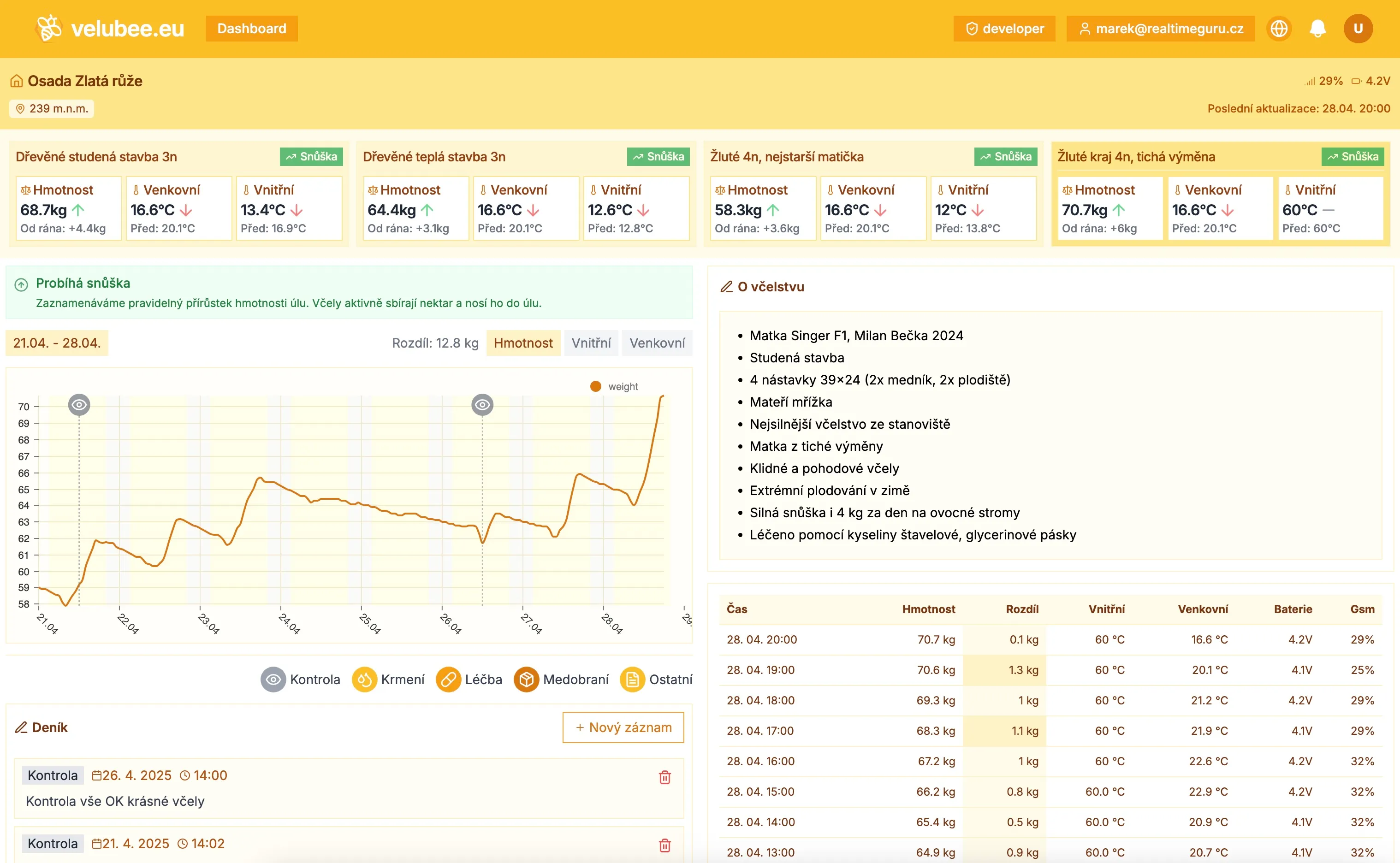The image size is (1400, 863).
Task: Click the Kontrola eye icon in the legend
Action: point(273,679)
